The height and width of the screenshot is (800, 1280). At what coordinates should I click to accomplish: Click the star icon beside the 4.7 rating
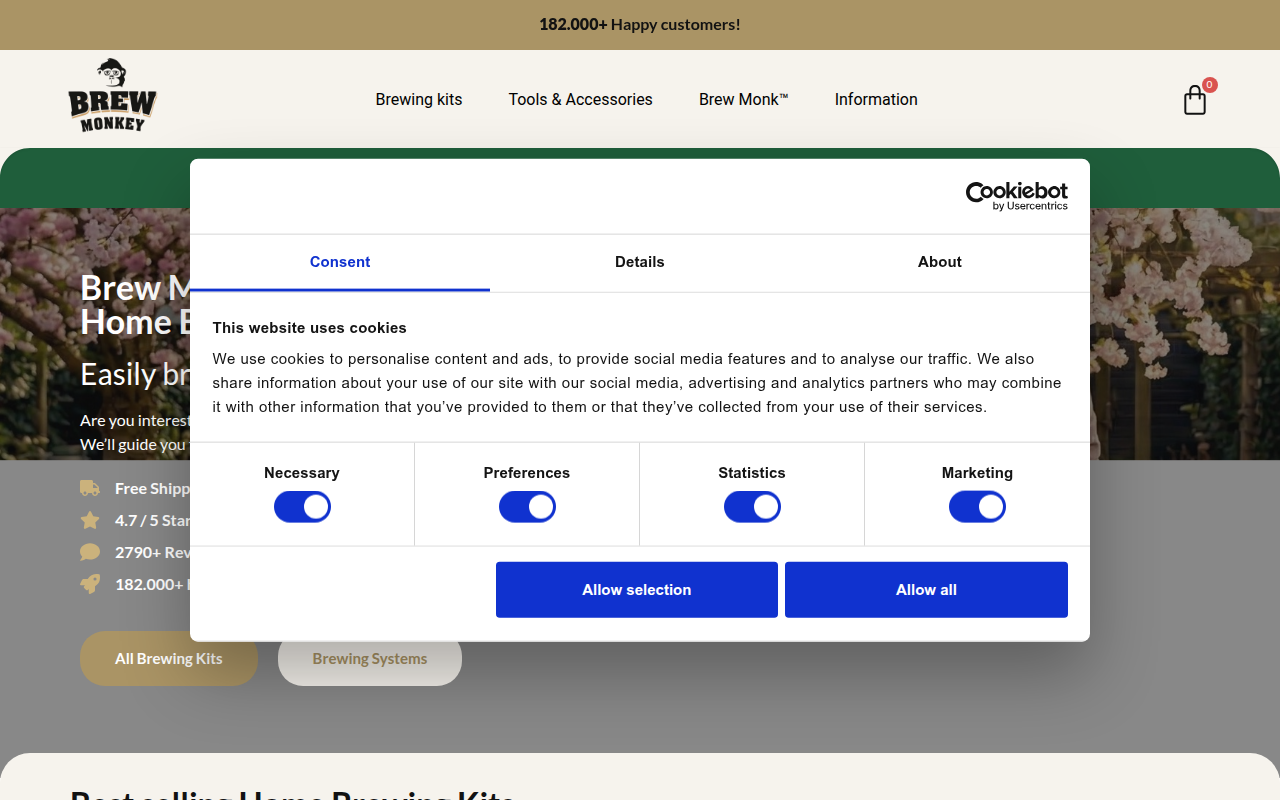click(x=90, y=520)
